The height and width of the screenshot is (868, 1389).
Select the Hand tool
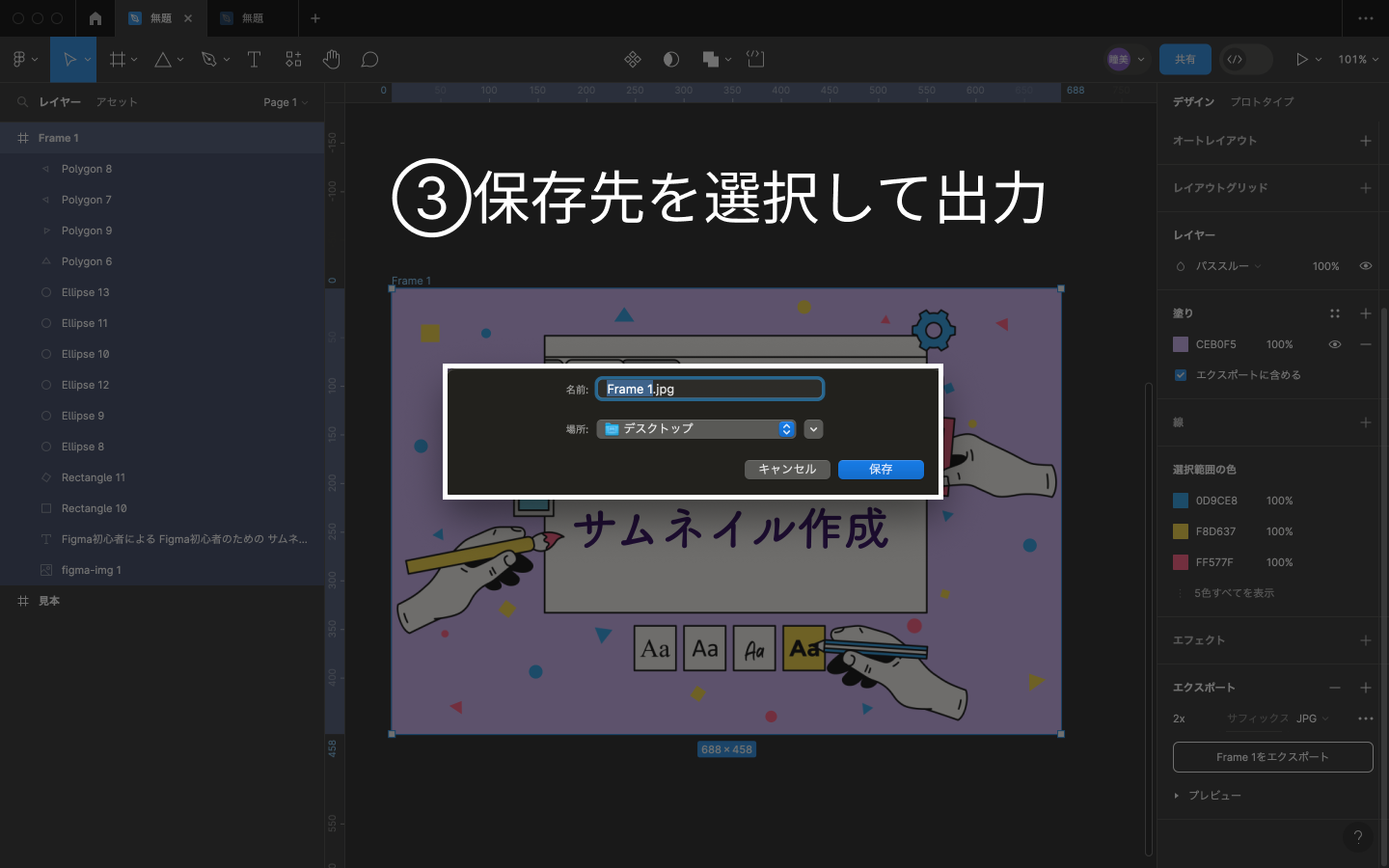(331, 60)
